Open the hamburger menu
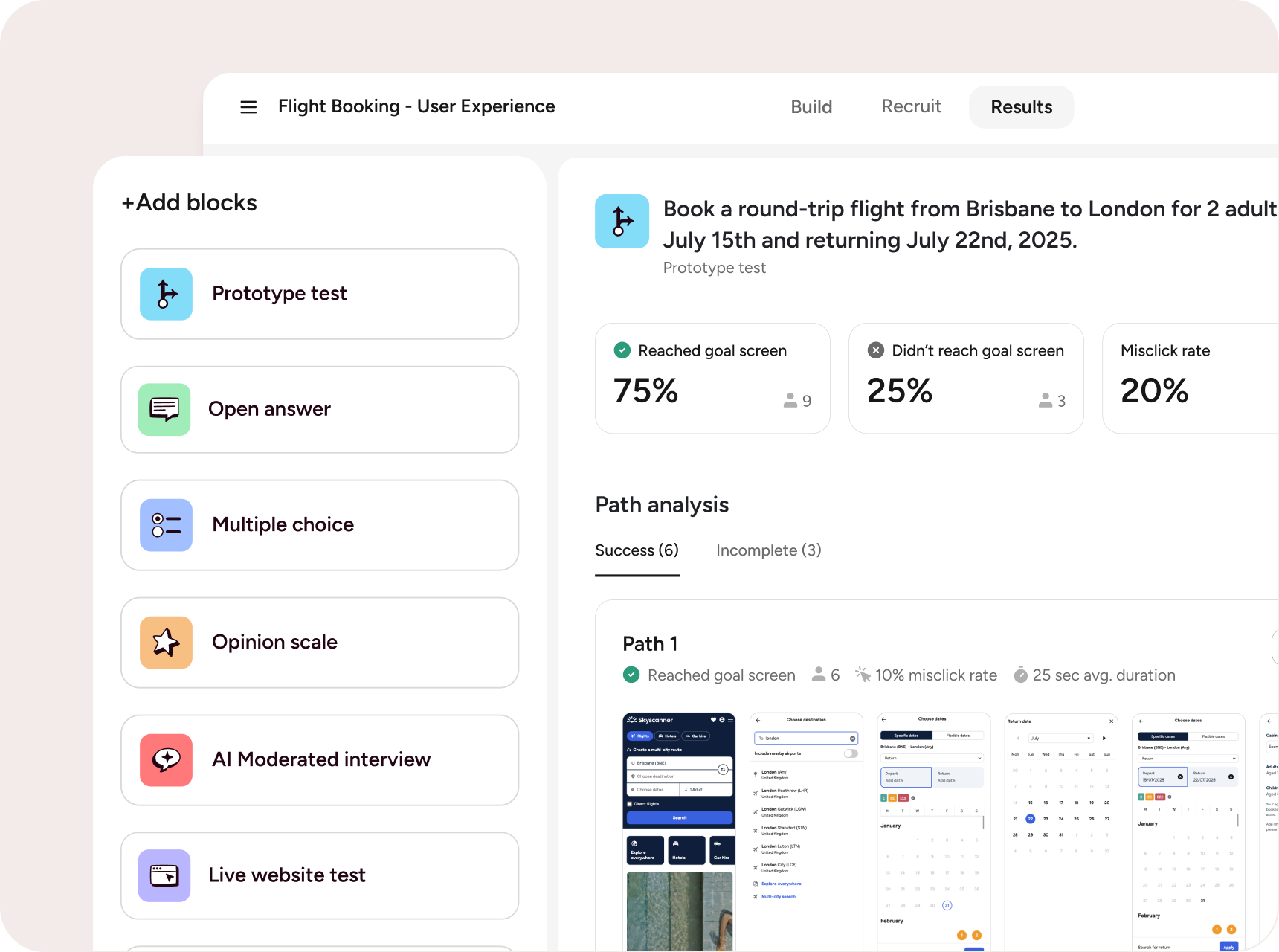The height and width of the screenshot is (952, 1279). click(248, 107)
